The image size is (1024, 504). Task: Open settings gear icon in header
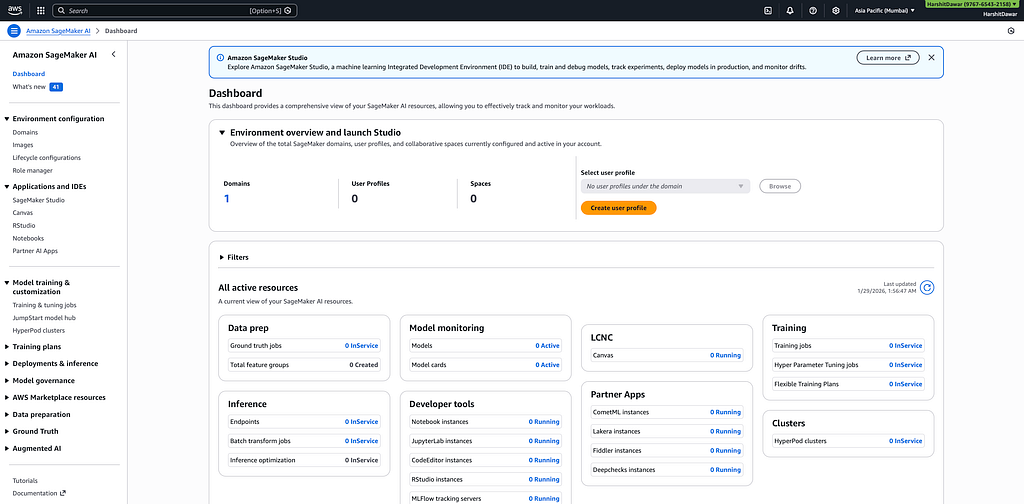(x=836, y=10)
